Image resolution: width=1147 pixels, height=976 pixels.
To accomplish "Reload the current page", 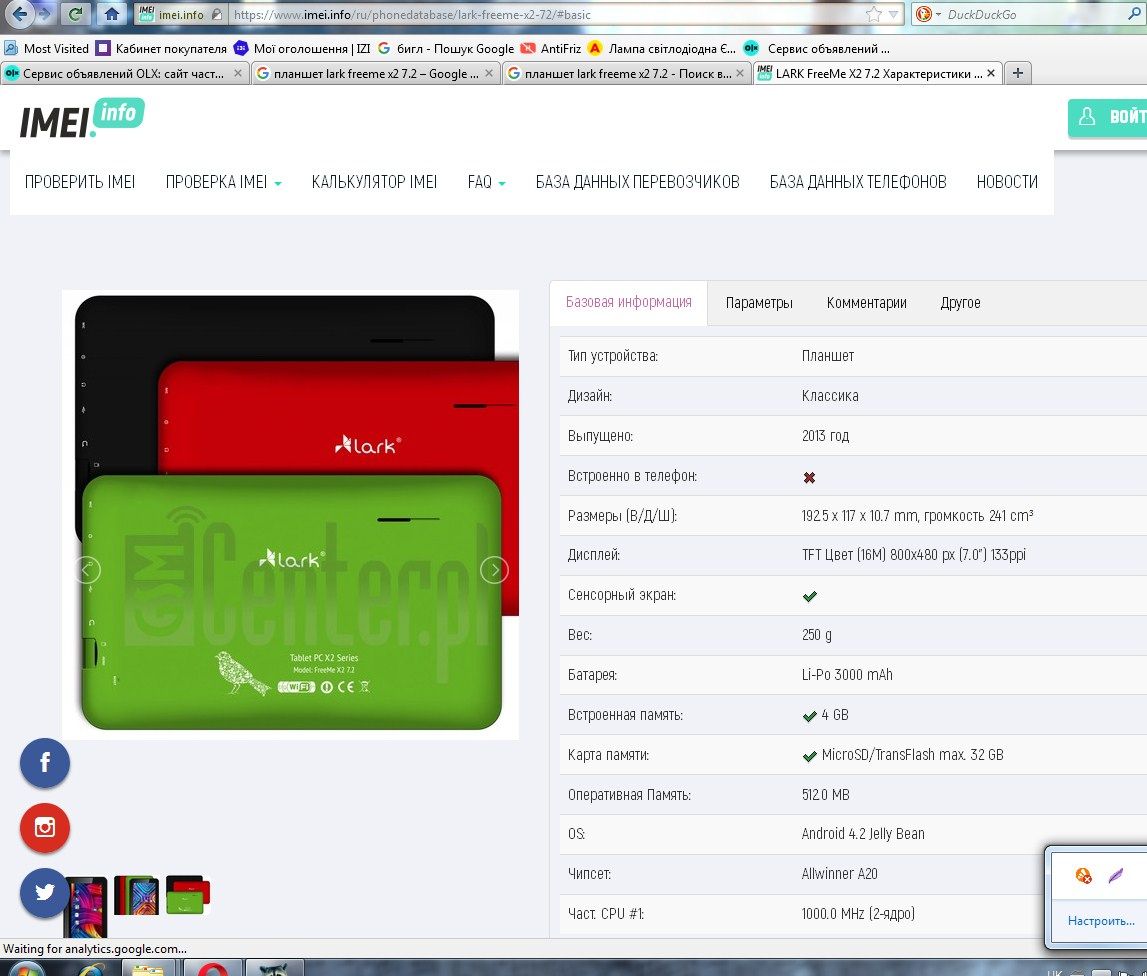I will (x=75, y=13).
